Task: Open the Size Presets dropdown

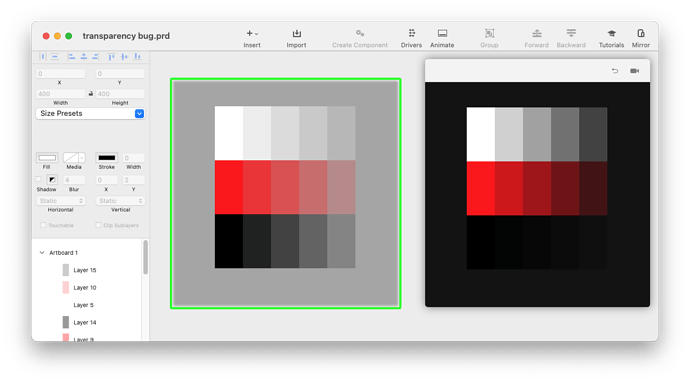Action: tap(90, 114)
